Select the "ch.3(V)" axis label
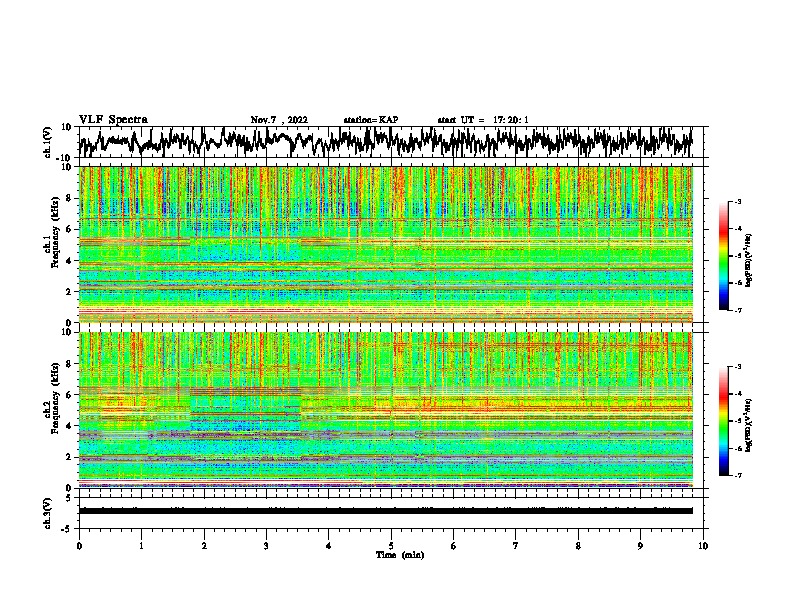Viewport: 792px width, 612px height. tap(48, 513)
